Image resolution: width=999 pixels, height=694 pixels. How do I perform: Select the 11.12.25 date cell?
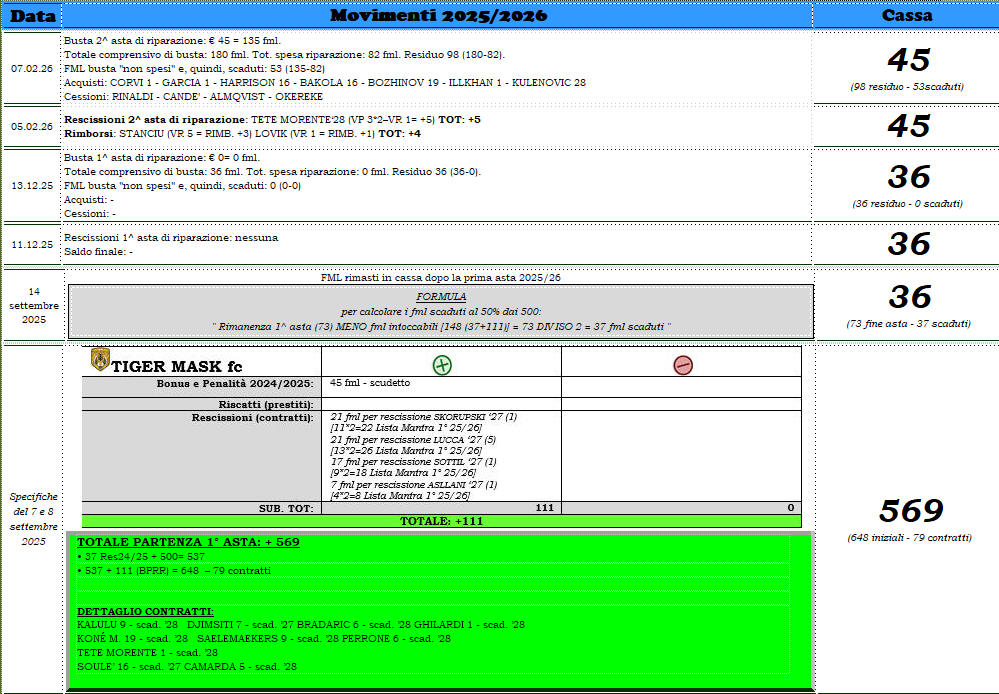(x=32, y=244)
